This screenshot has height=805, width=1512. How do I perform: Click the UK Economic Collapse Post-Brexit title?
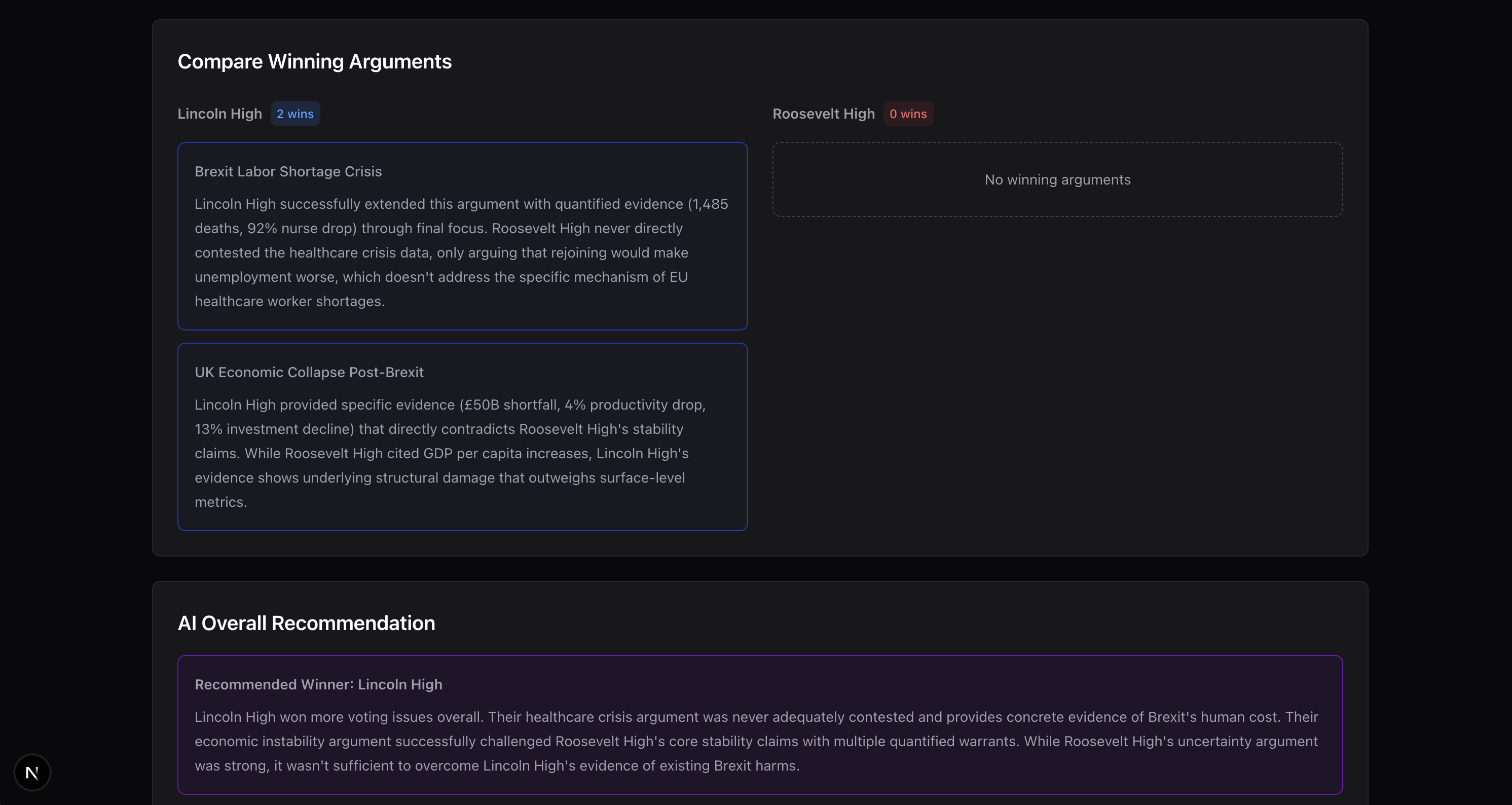309,372
